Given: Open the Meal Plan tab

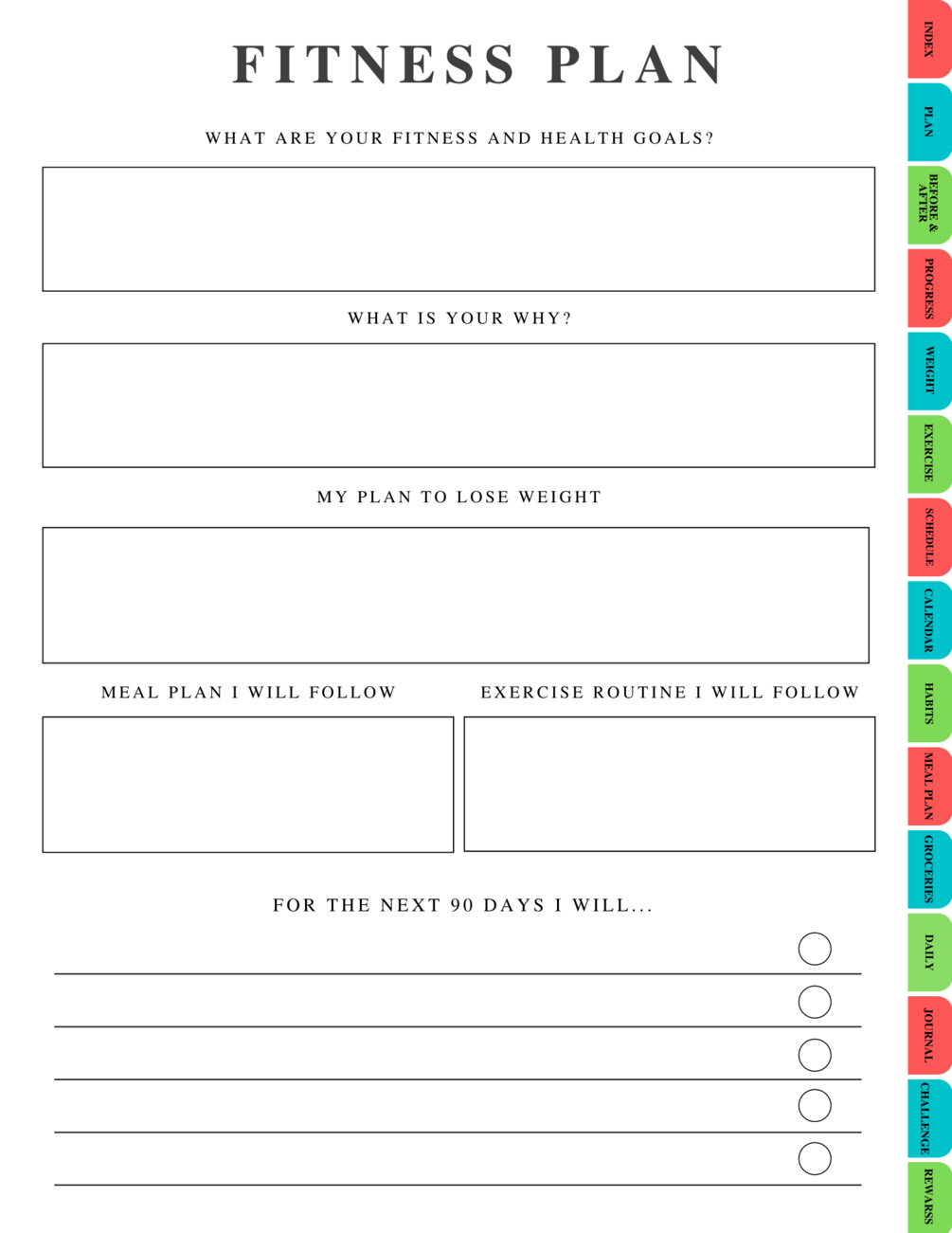Looking at the screenshot, I should [x=928, y=786].
